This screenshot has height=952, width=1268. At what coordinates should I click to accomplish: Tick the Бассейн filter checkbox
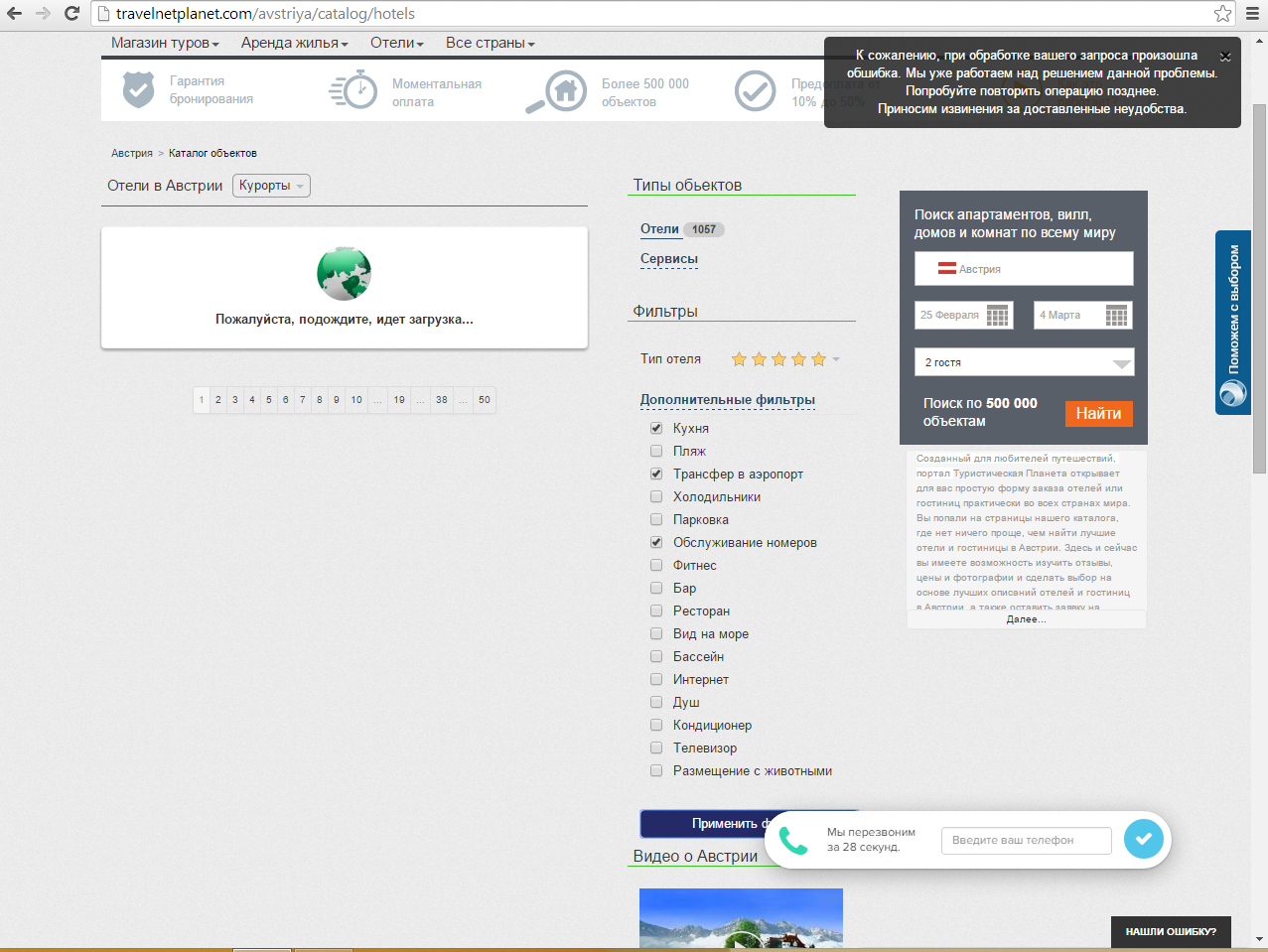[x=656, y=657]
